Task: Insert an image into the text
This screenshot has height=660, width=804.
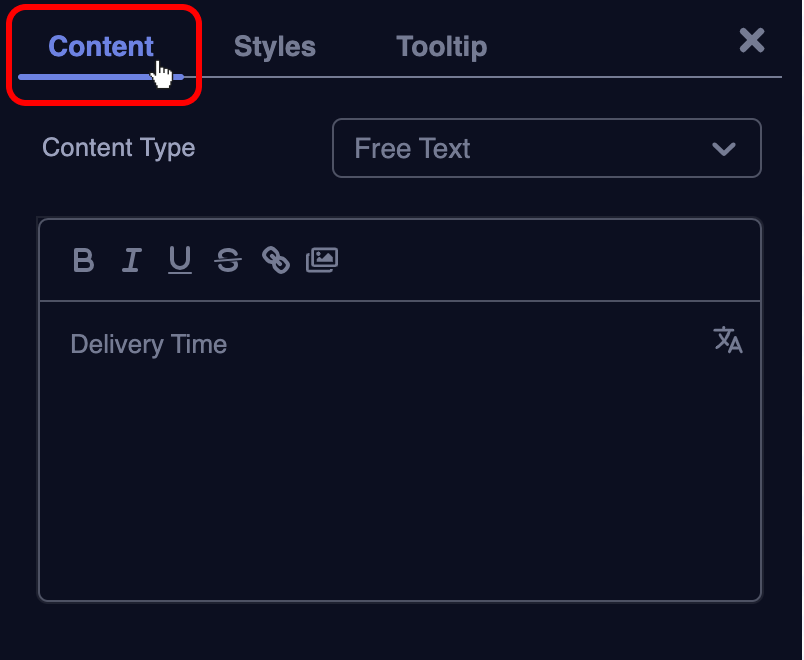Action: (322, 260)
